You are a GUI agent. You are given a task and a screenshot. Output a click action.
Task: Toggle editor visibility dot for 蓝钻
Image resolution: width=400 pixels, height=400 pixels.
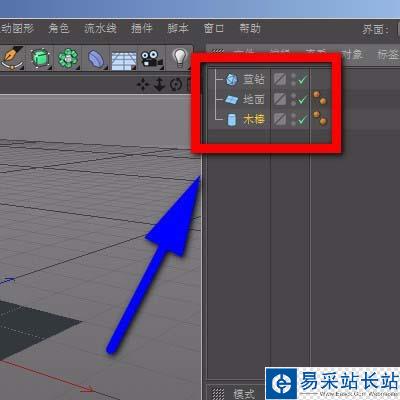(x=293, y=76)
